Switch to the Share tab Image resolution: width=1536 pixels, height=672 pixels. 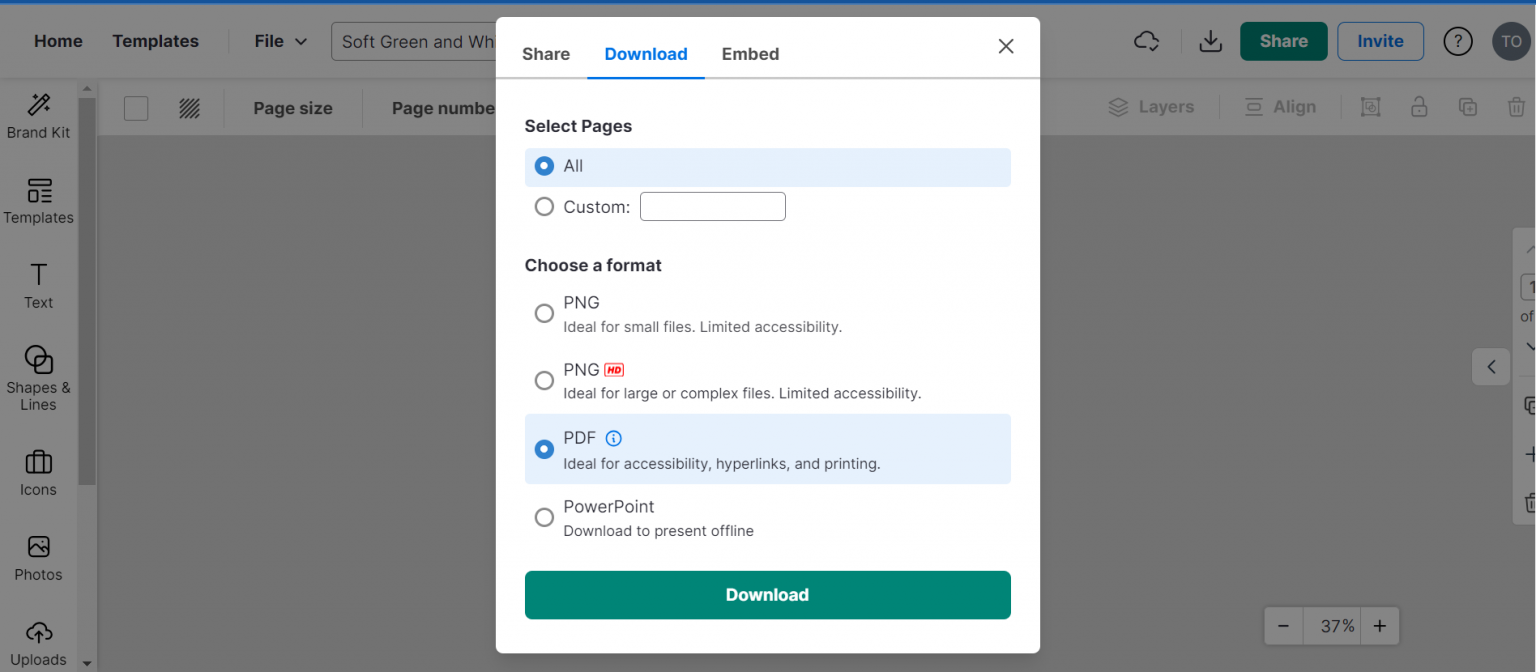point(546,54)
